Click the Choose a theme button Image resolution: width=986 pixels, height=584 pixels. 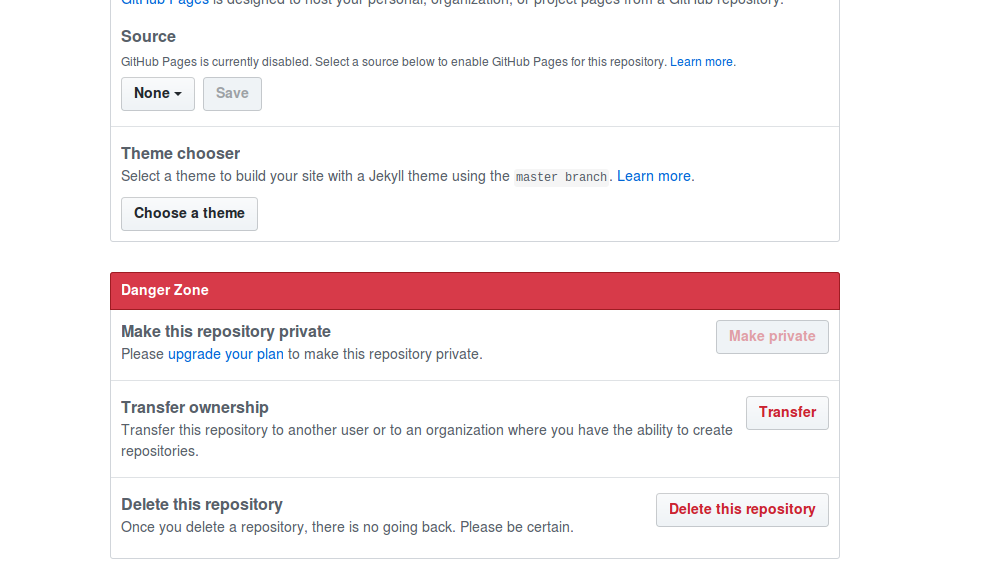189,214
